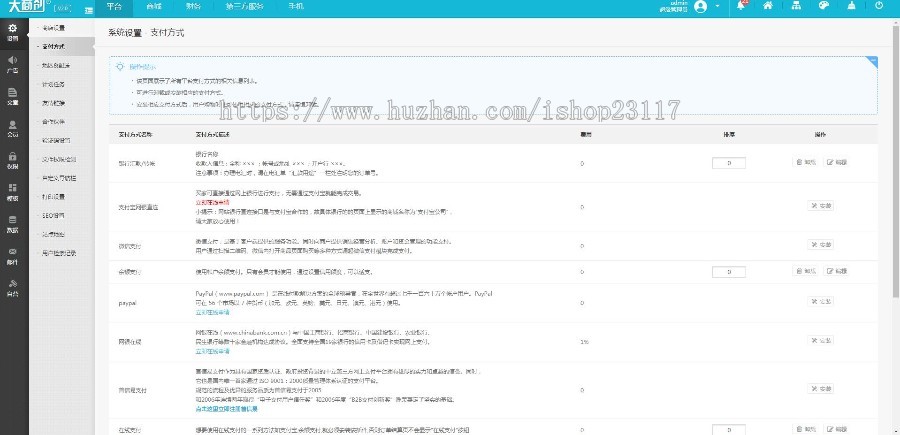Uninstall the bank transfer payment method
The height and width of the screenshot is (435, 900).
pos(806,162)
